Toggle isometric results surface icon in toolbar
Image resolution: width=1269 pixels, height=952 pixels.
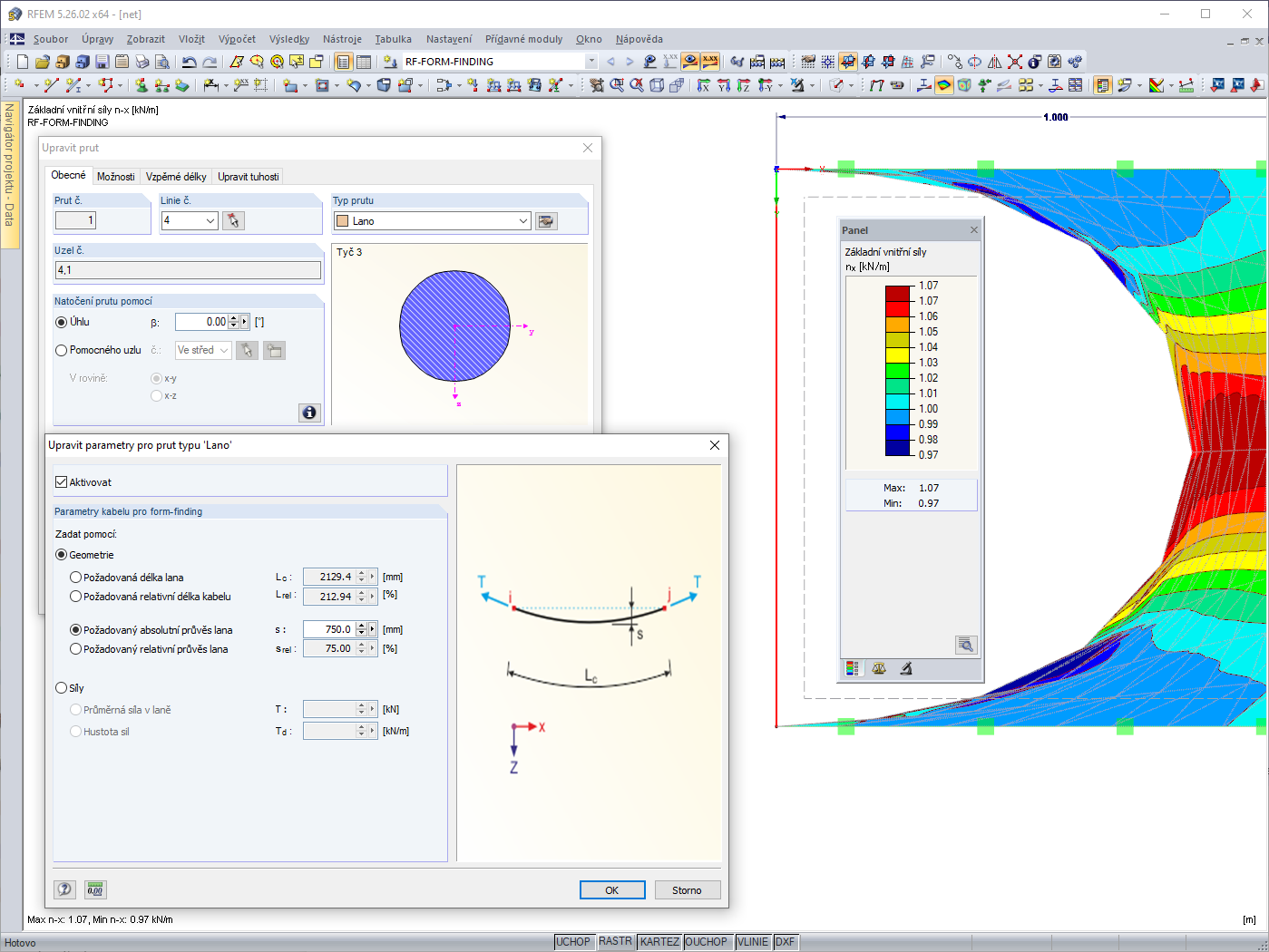[x=944, y=85]
